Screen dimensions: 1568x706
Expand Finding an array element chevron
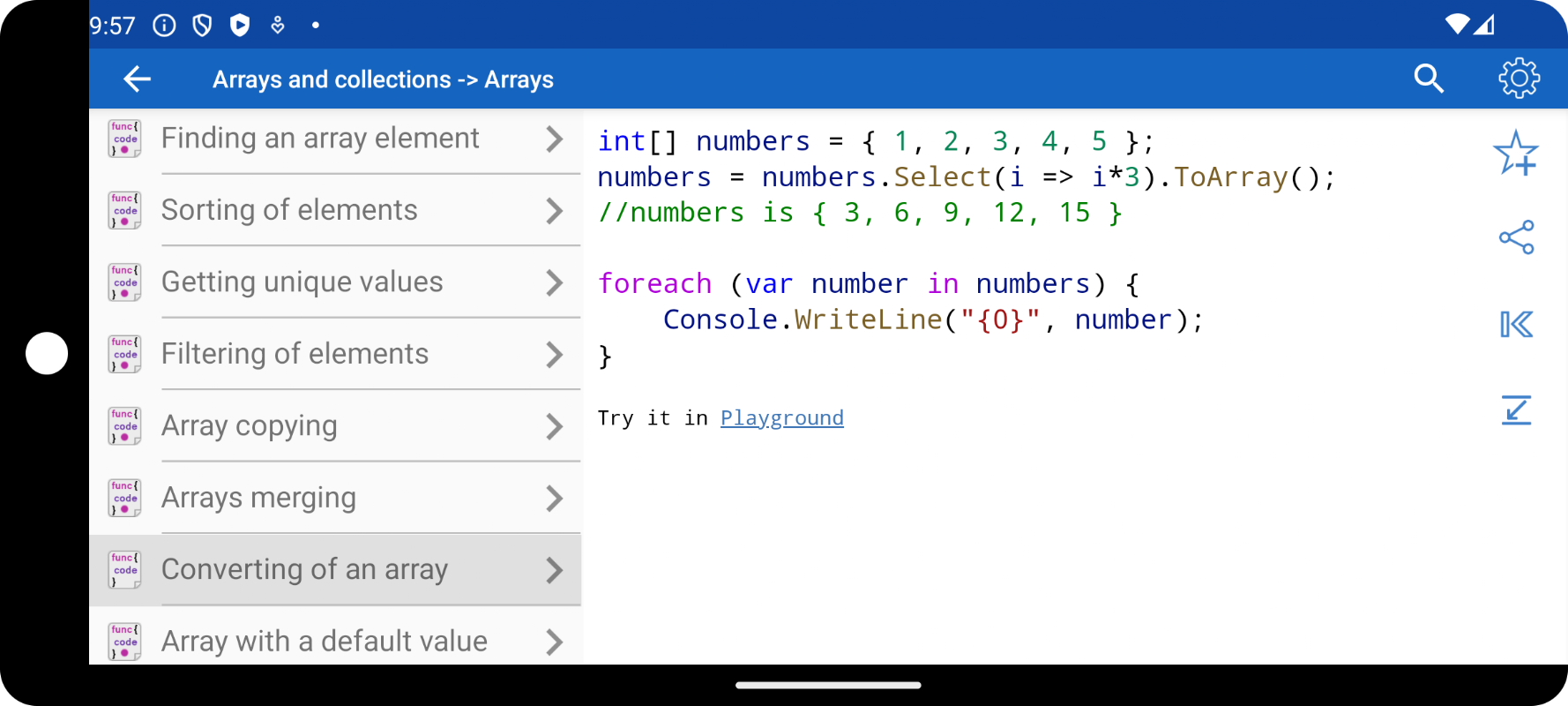point(554,139)
